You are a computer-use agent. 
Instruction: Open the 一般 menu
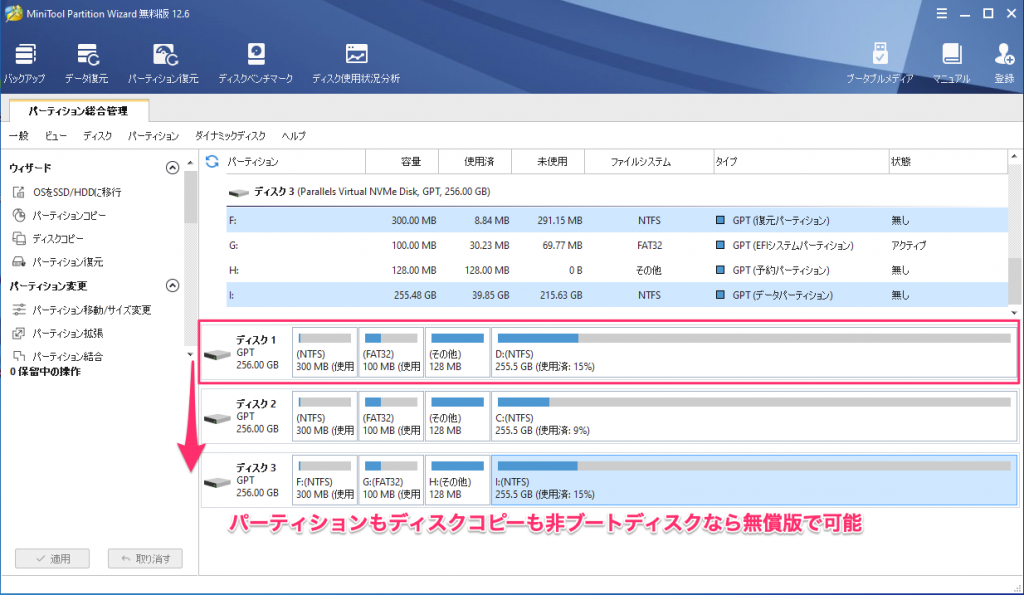(19, 136)
